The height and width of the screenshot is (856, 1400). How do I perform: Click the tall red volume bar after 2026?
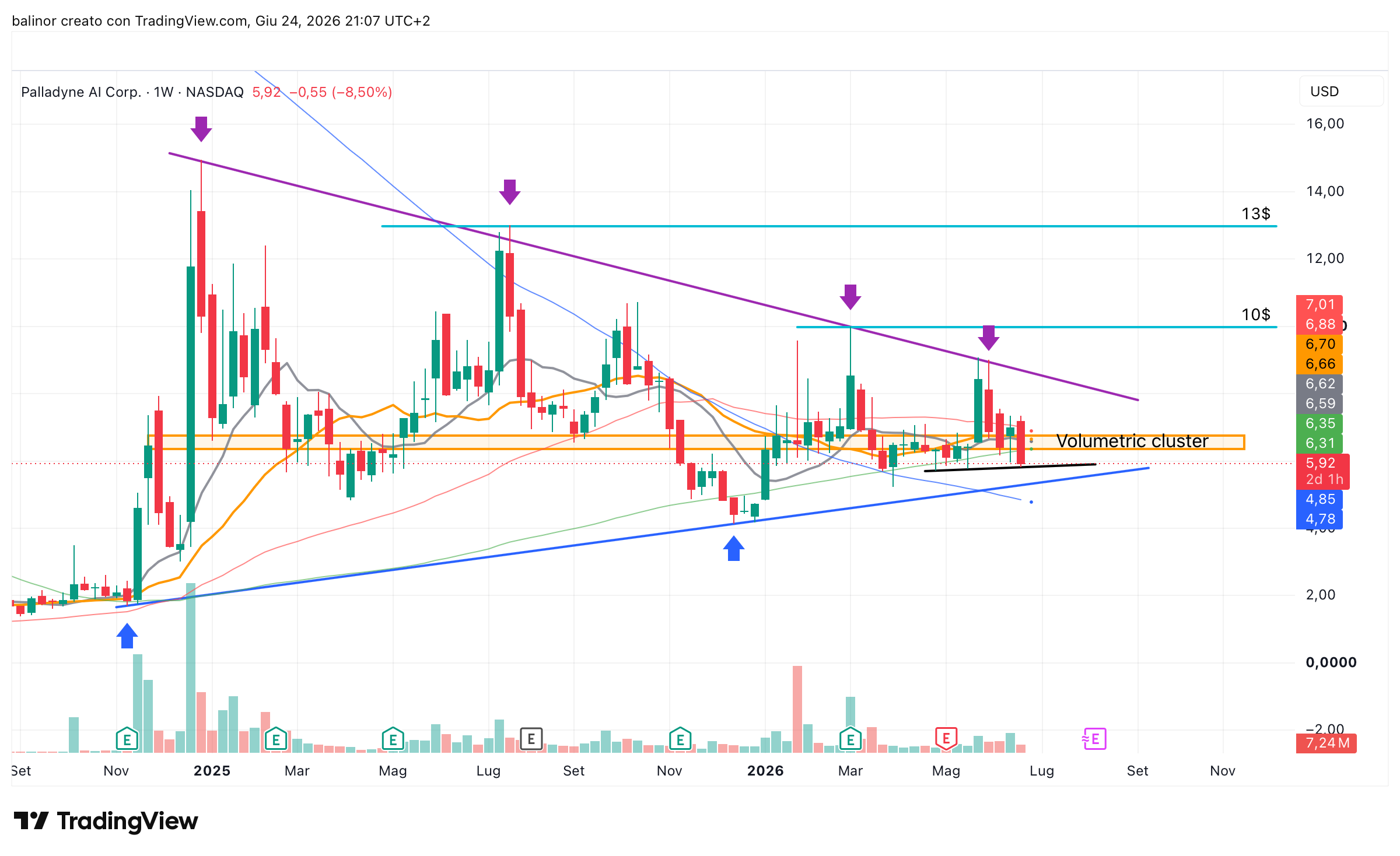[x=797, y=709]
